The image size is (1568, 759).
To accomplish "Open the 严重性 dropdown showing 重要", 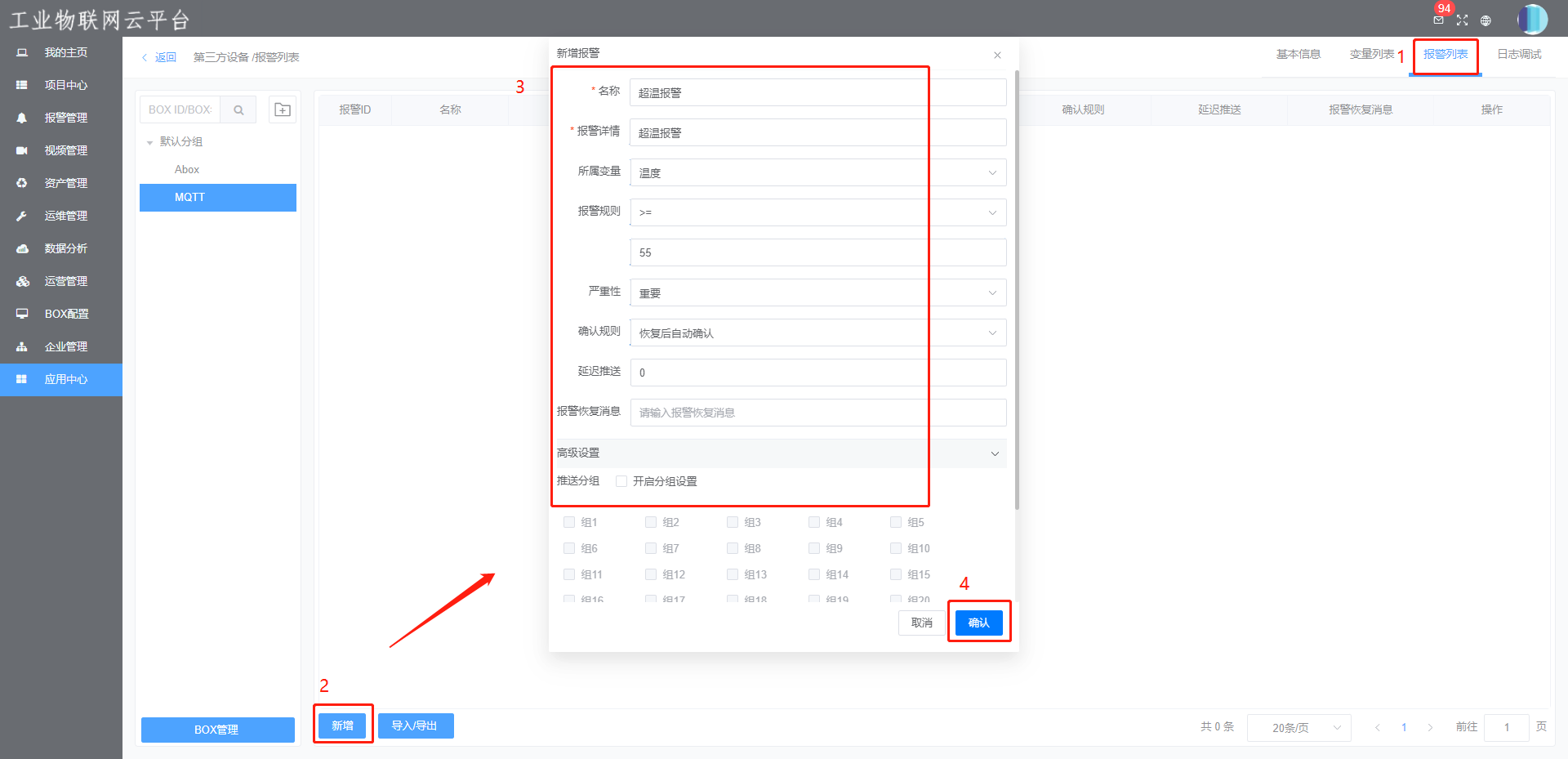I will (x=817, y=292).
